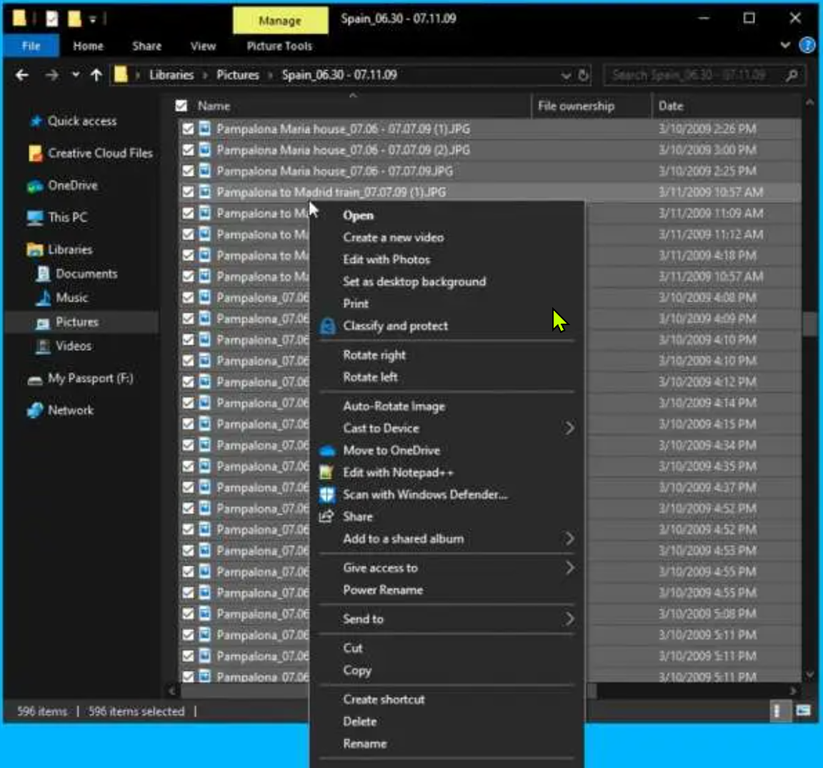Click the Classify and protect lock icon

coord(327,326)
